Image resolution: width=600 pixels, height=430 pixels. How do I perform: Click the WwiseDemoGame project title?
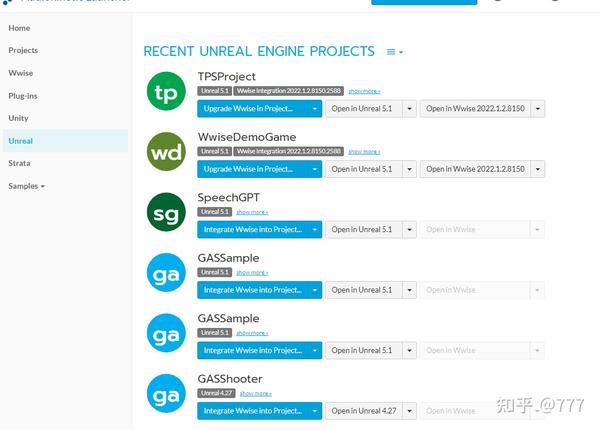[247, 137]
